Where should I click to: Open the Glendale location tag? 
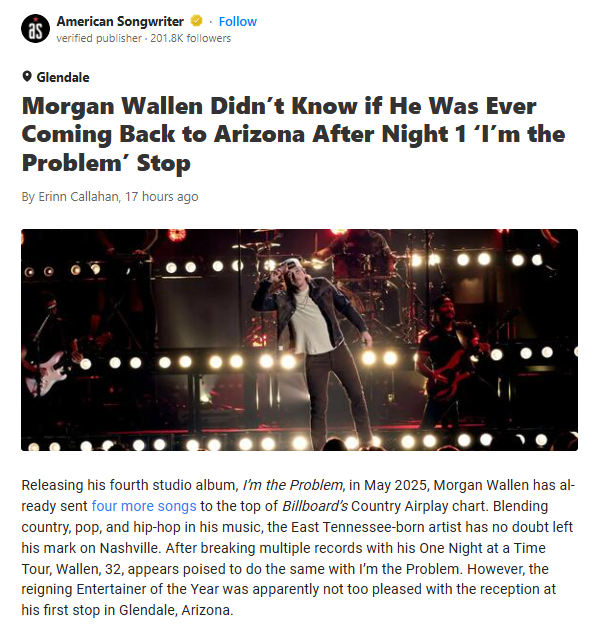point(63,77)
